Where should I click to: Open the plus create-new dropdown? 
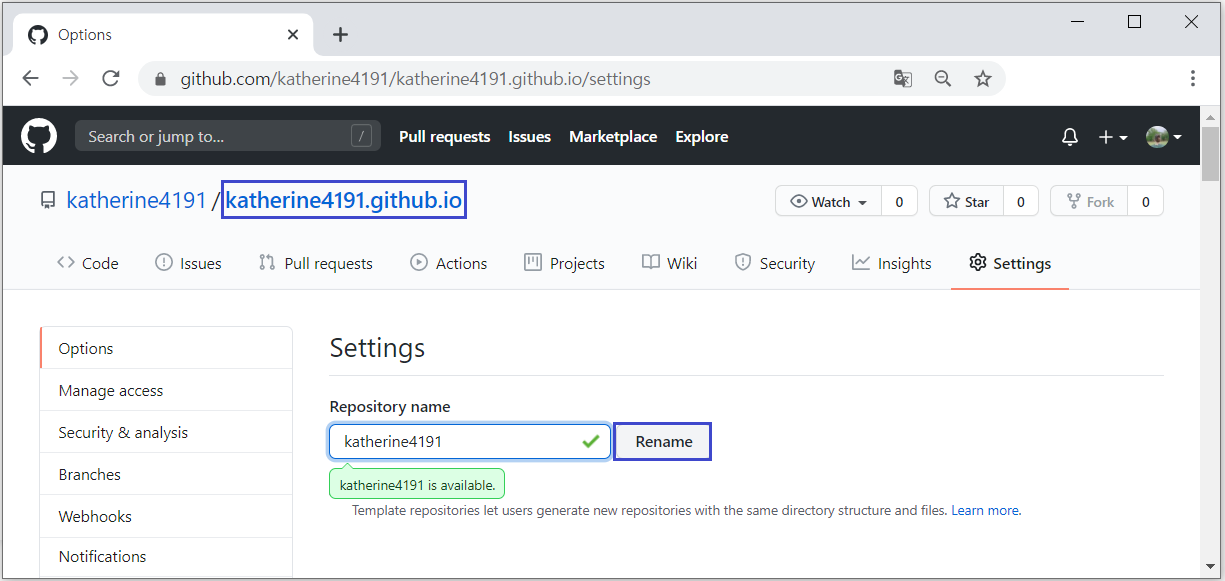click(x=1113, y=137)
